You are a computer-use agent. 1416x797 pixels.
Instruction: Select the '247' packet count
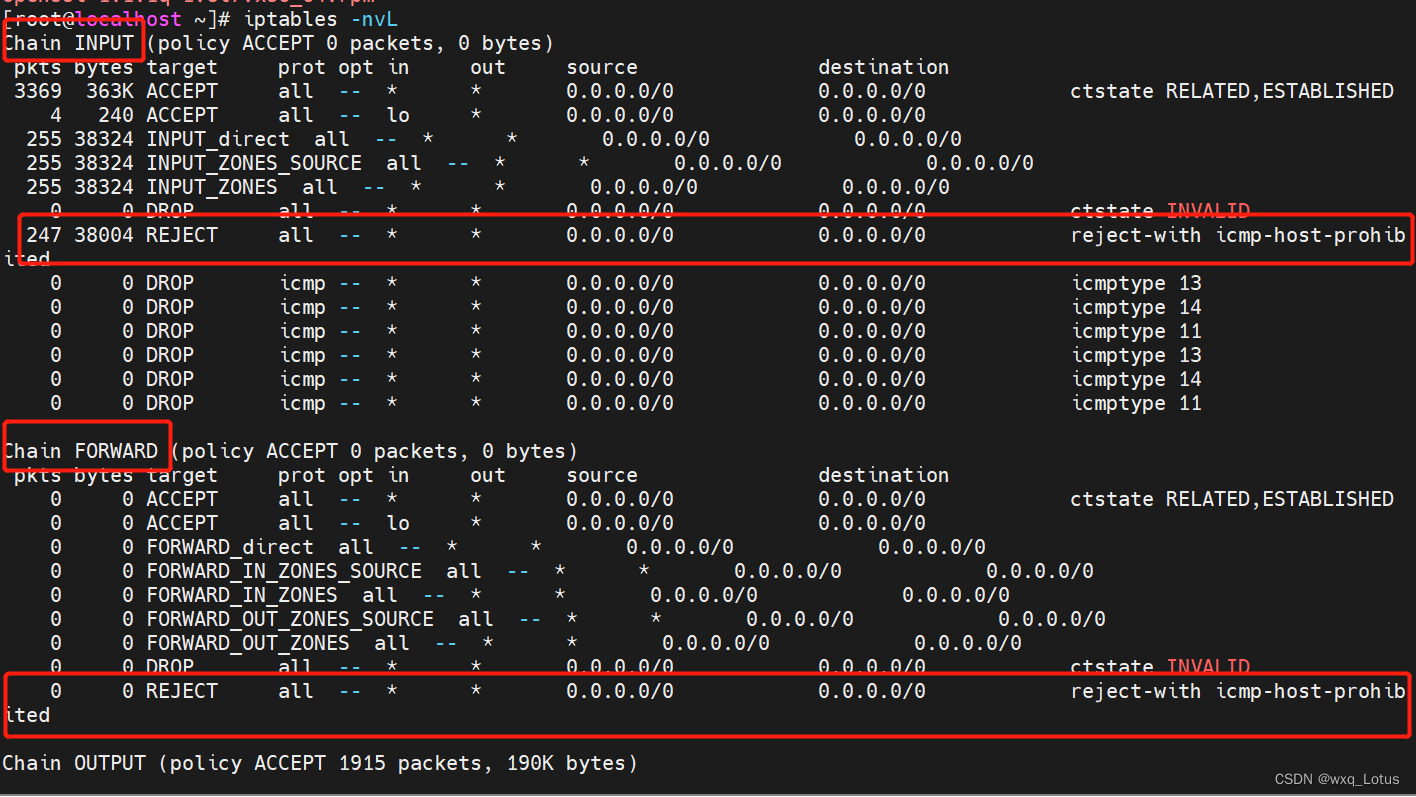click(44, 235)
